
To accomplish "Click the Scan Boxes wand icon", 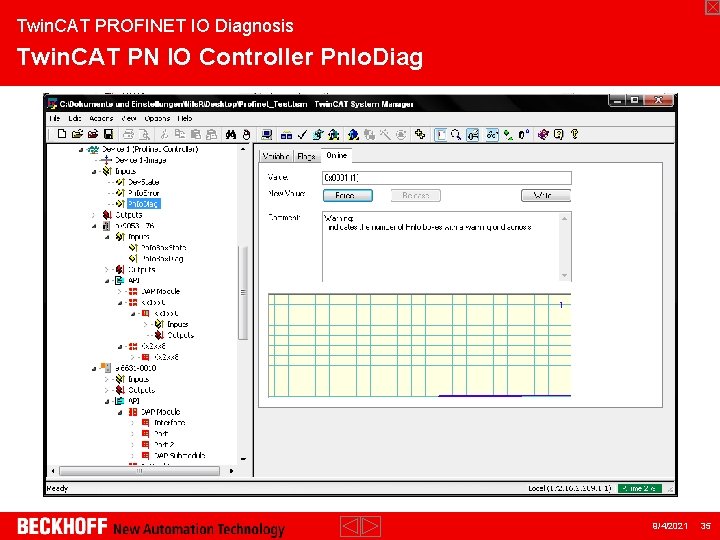I will coord(385,135).
